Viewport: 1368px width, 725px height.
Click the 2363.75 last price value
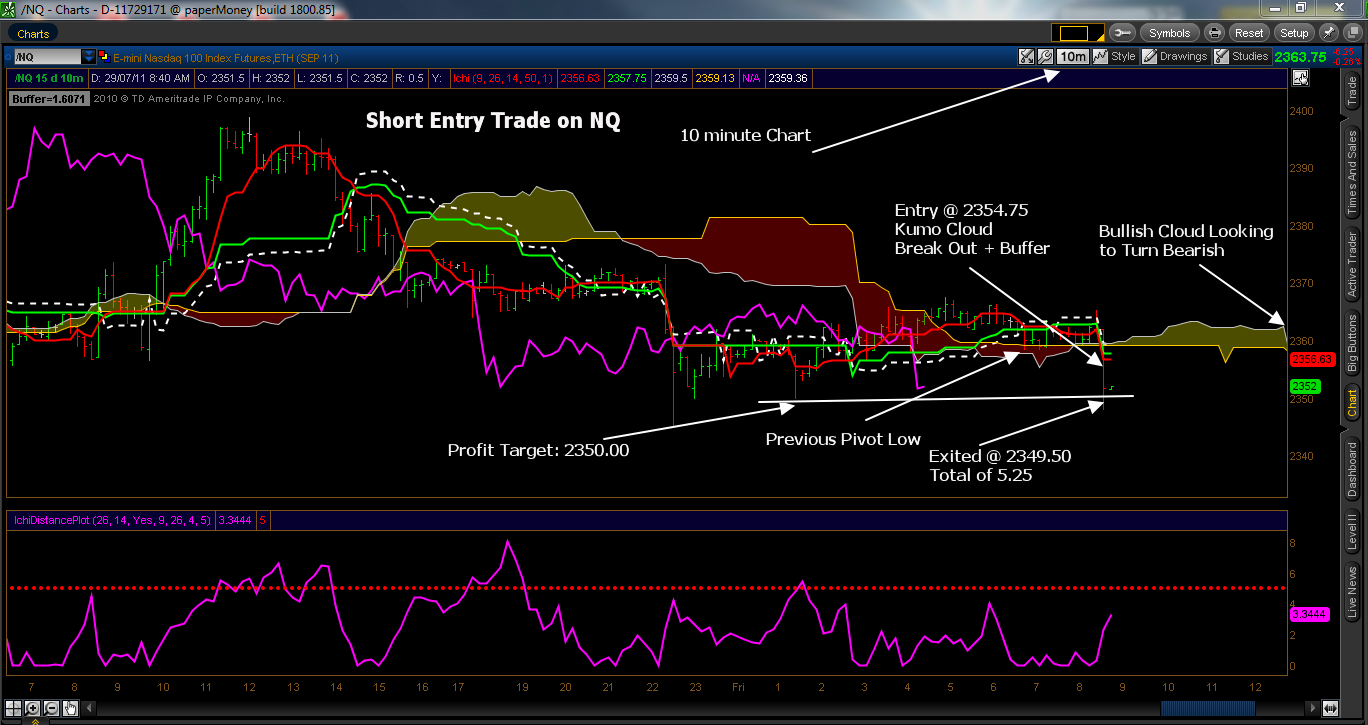click(1300, 57)
